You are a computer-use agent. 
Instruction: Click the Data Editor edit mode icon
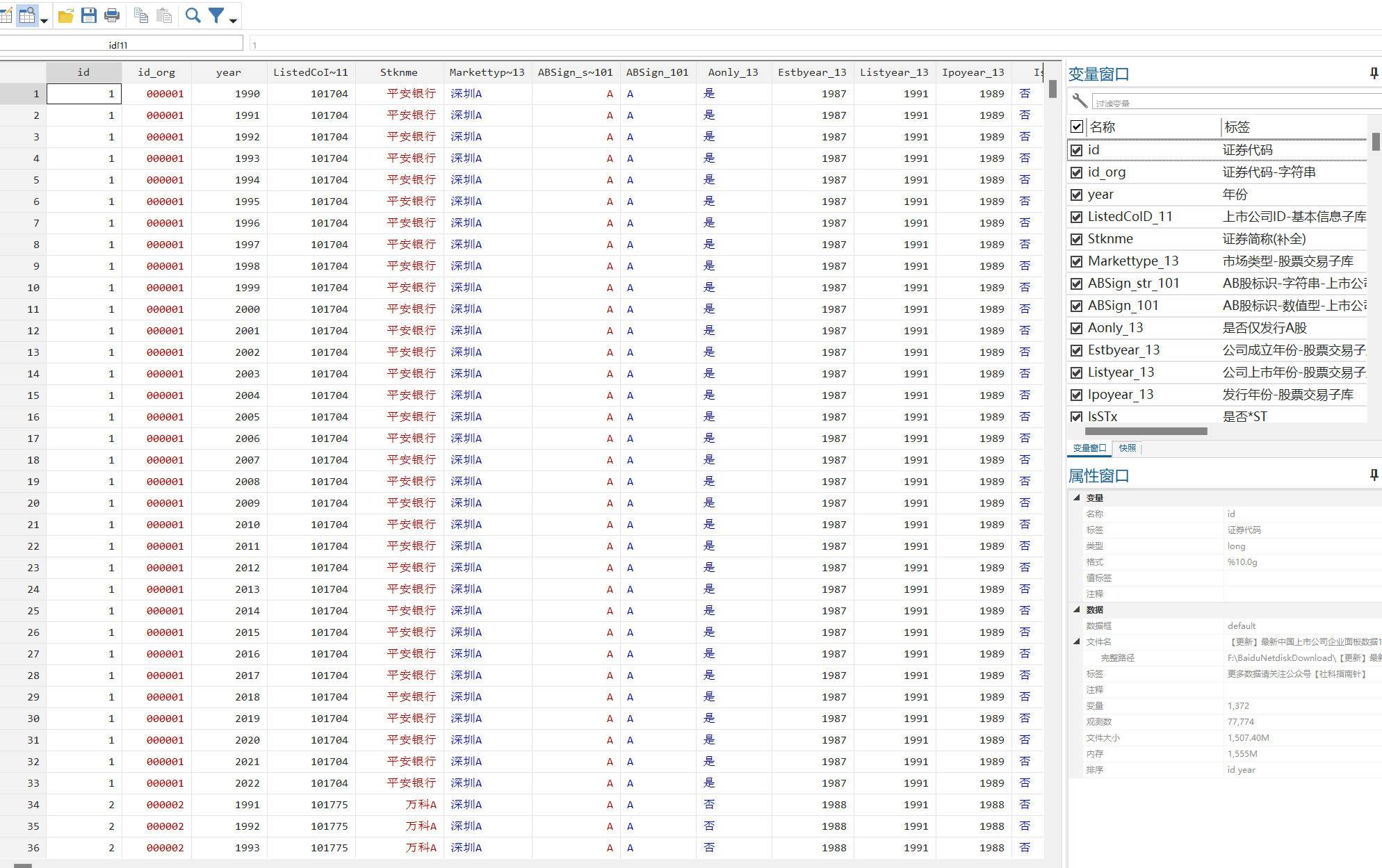tap(6, 15)
